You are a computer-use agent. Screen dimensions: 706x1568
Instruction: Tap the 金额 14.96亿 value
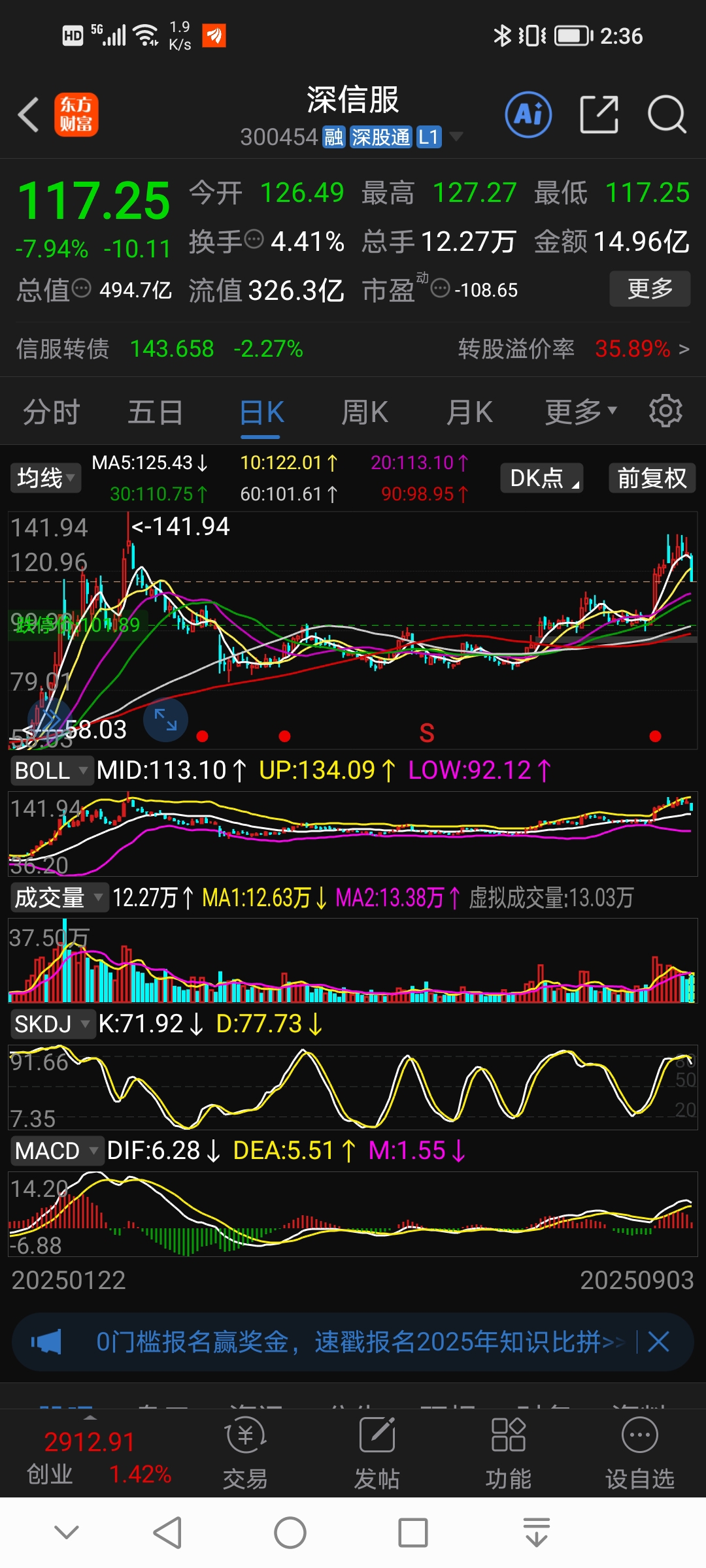pos(641,242)
